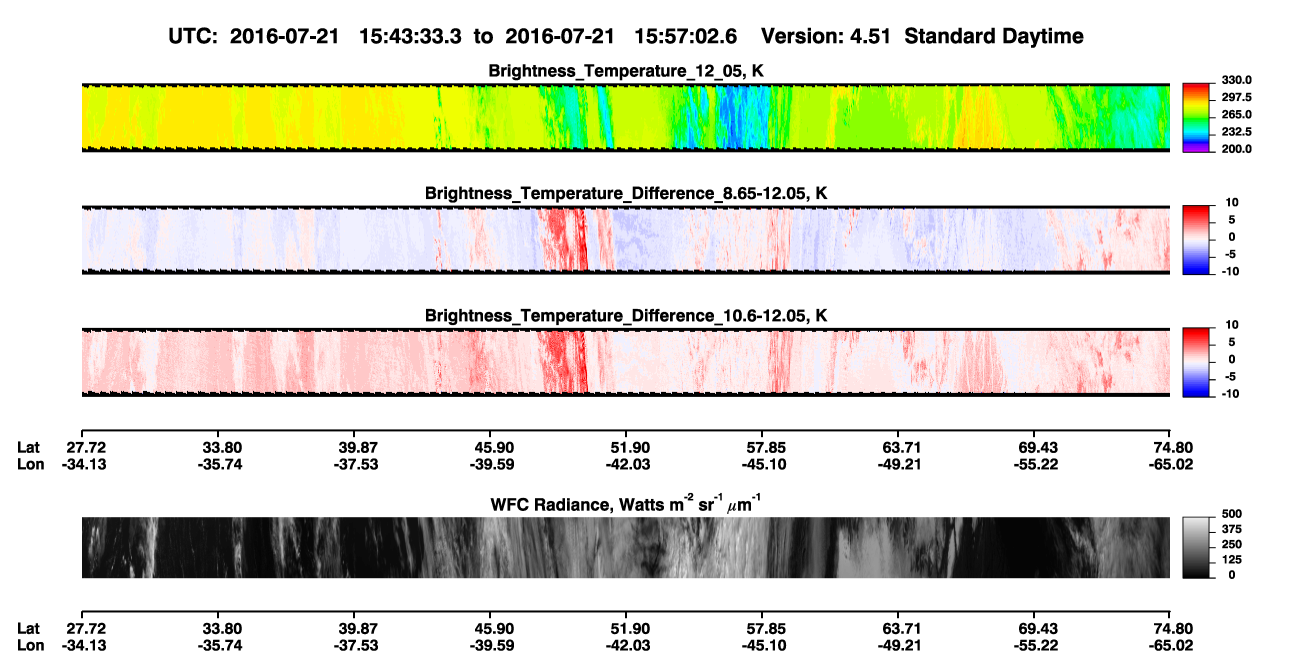1300x667 pixels.
Task: Click the 'Lat' label of upper axis
Action: coord(28,447)
